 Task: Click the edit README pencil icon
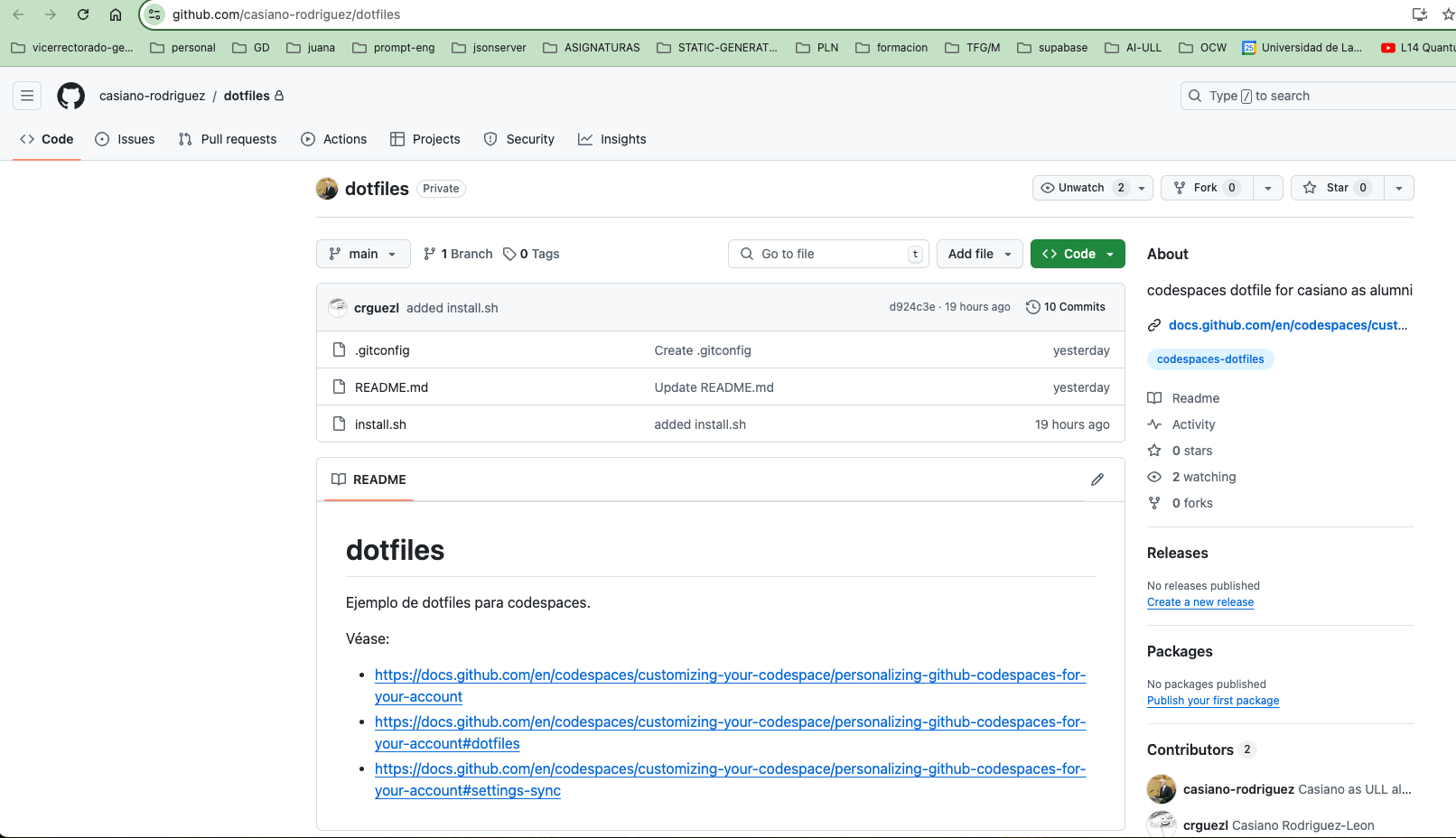pyautogui.click(x=1097, y=480)
